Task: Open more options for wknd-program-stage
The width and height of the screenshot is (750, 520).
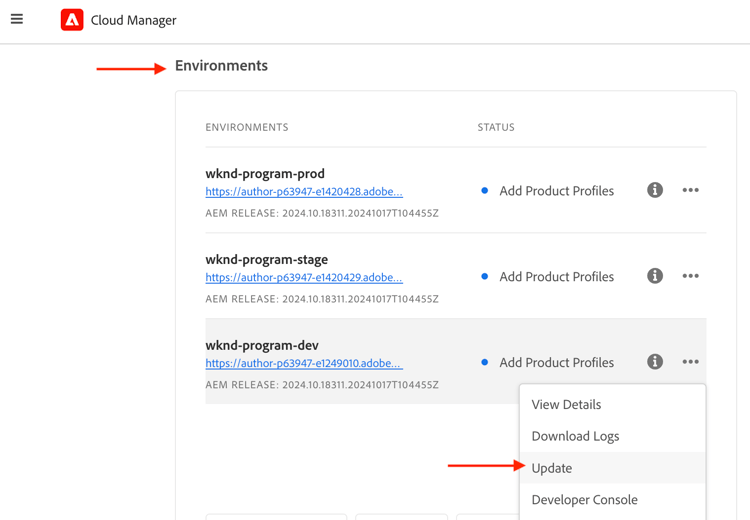Action: click(690, 276)
